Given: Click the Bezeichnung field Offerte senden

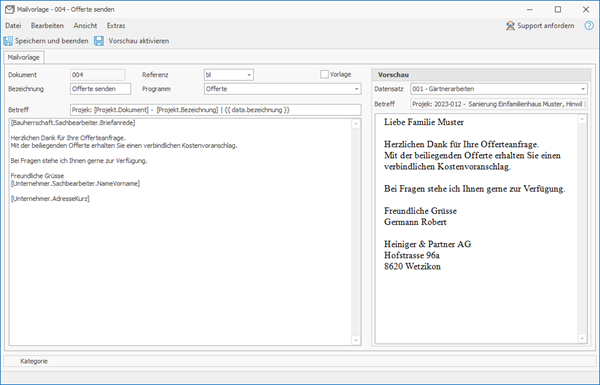Looking at the screenshot, I should [x=100, y=89].
